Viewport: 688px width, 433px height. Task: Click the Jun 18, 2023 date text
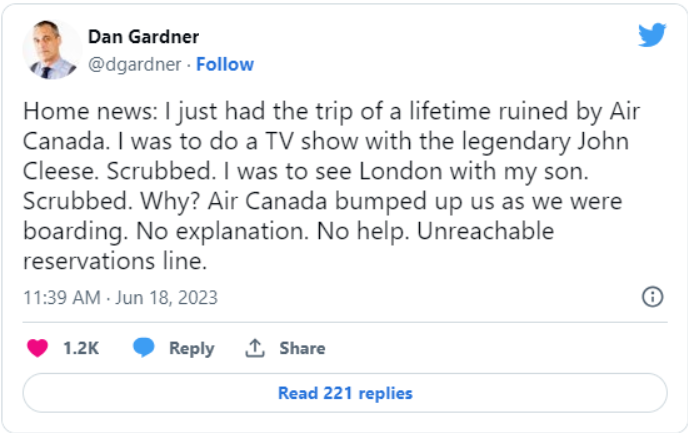[166, 298]
